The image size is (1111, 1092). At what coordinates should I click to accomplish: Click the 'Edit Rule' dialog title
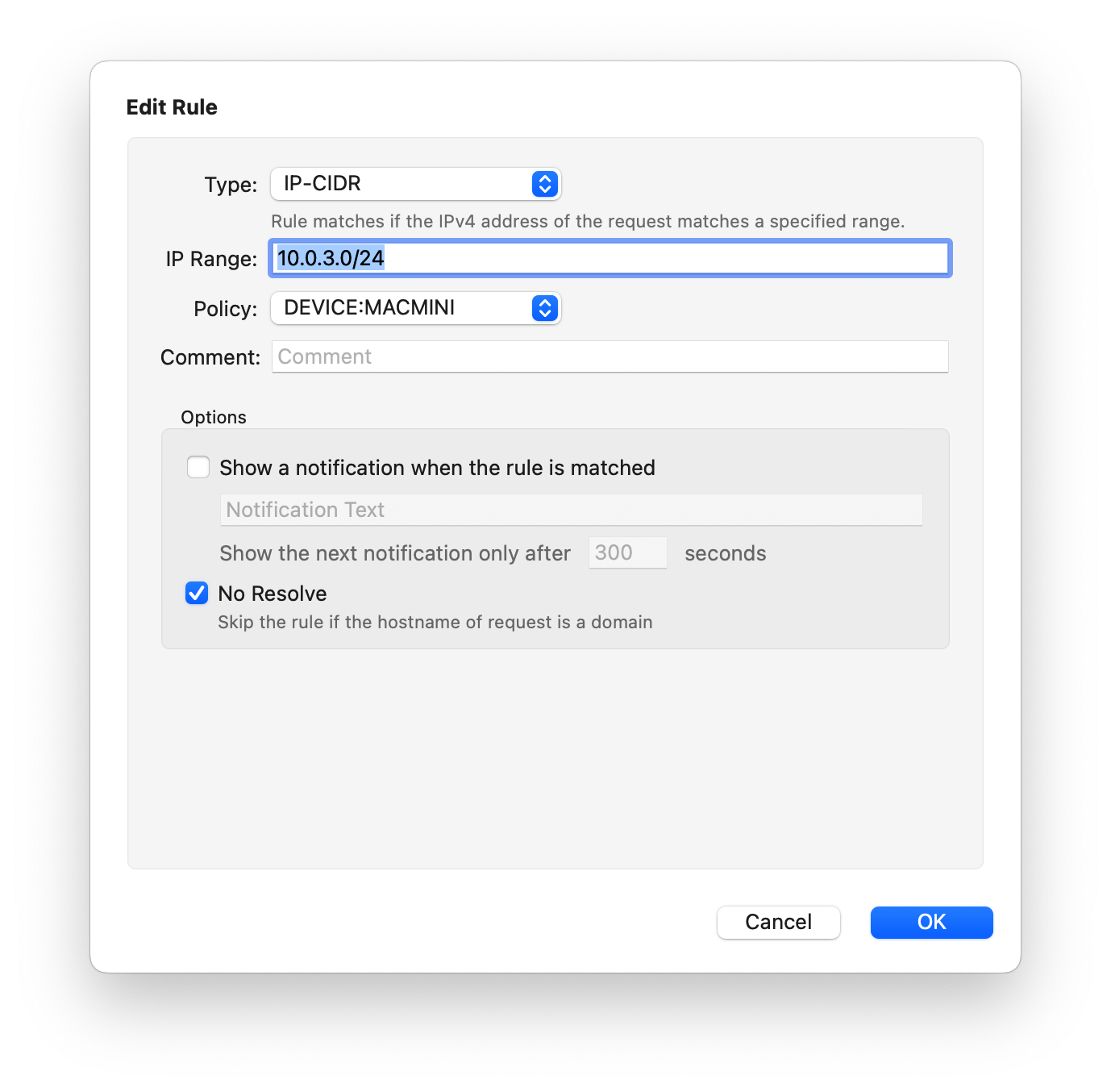coord(172,107)
